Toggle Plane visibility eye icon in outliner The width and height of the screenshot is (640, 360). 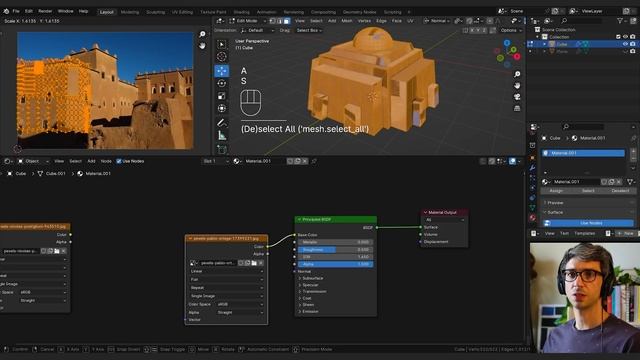coord(625,51)
